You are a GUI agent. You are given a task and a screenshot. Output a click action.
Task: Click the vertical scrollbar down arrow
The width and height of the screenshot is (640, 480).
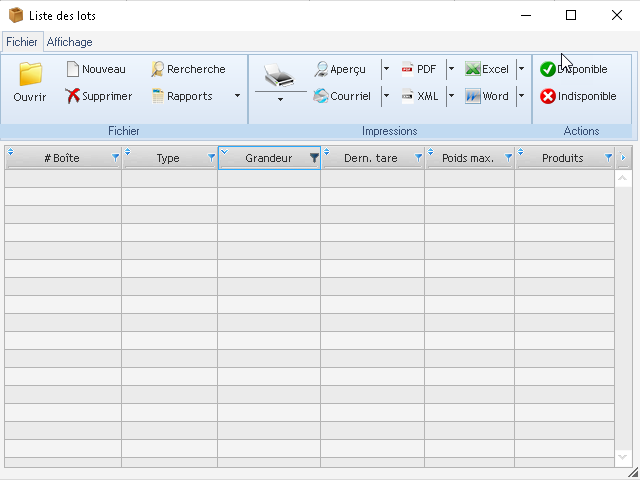(623, 457)
